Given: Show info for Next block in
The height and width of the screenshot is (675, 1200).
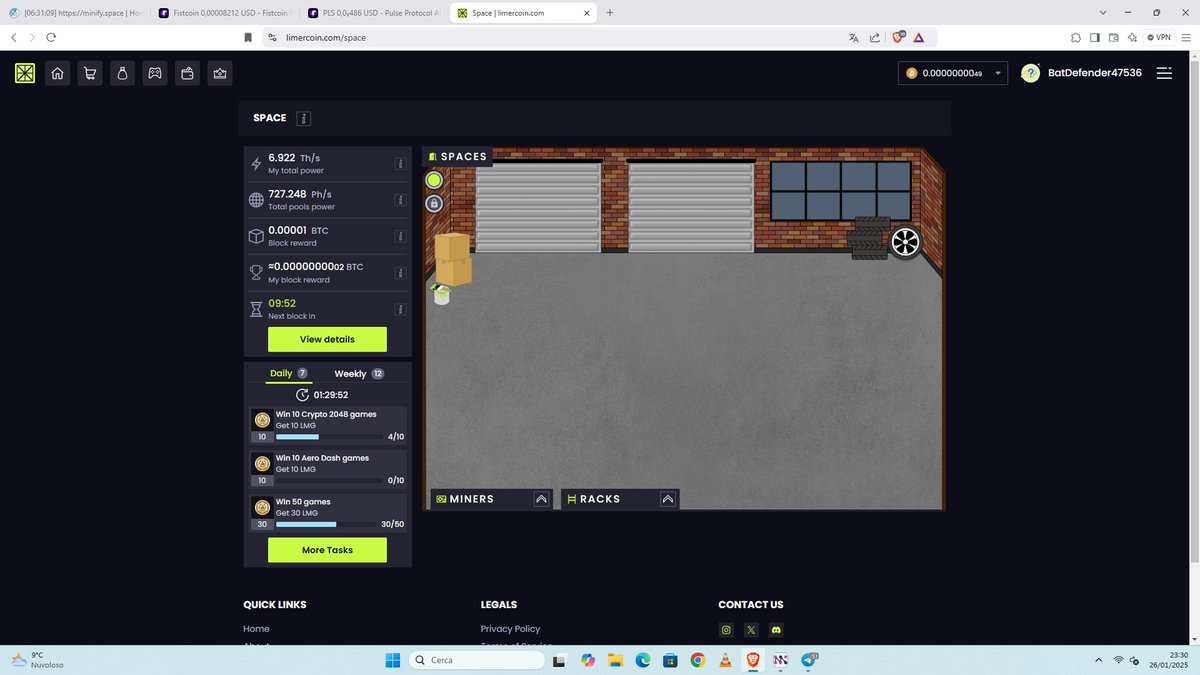Looking at the screenshot, I should click(400, 309).
